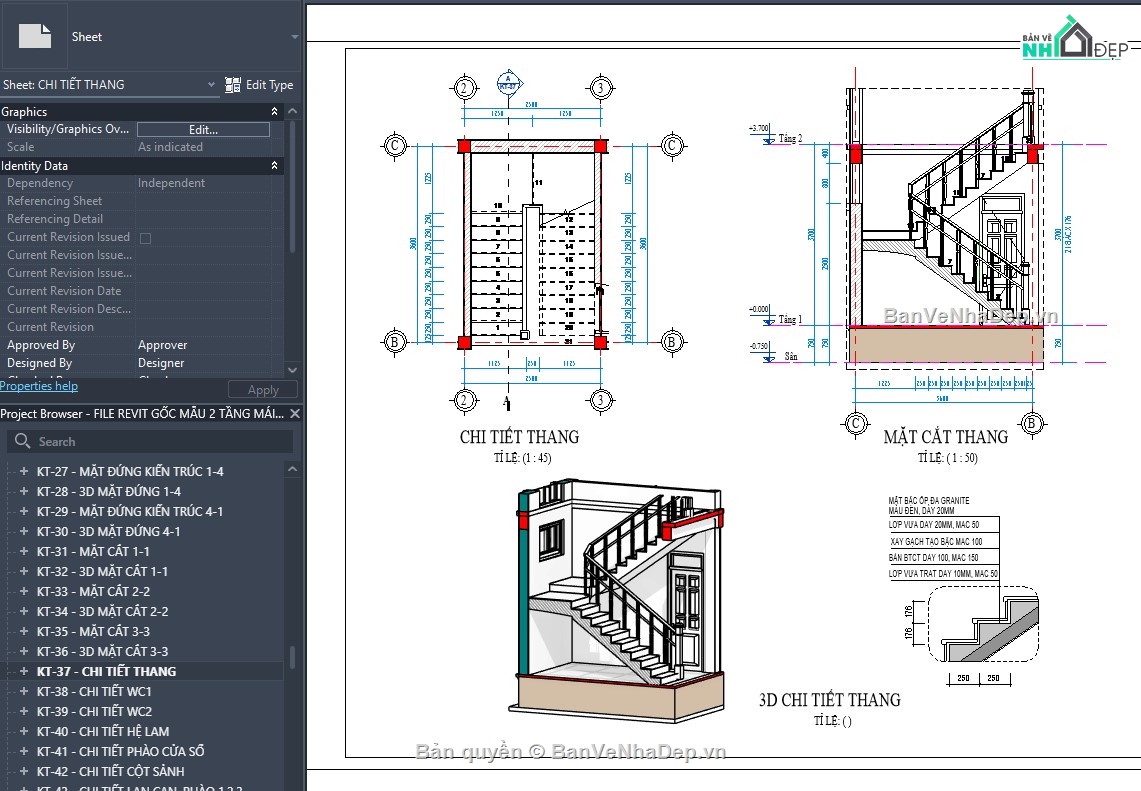1141x791 pixels.
Task: Click the Dependency property row
Action: pos(142,183)
